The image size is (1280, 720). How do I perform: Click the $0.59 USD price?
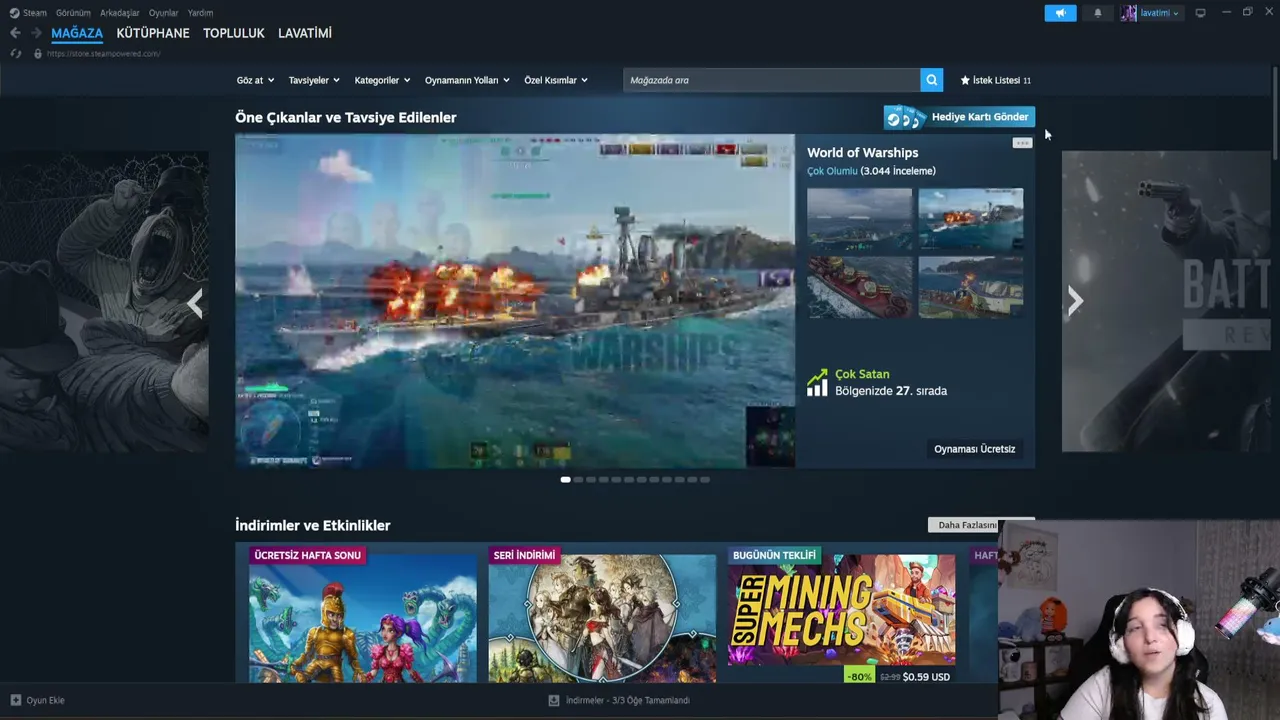[926, 677]
